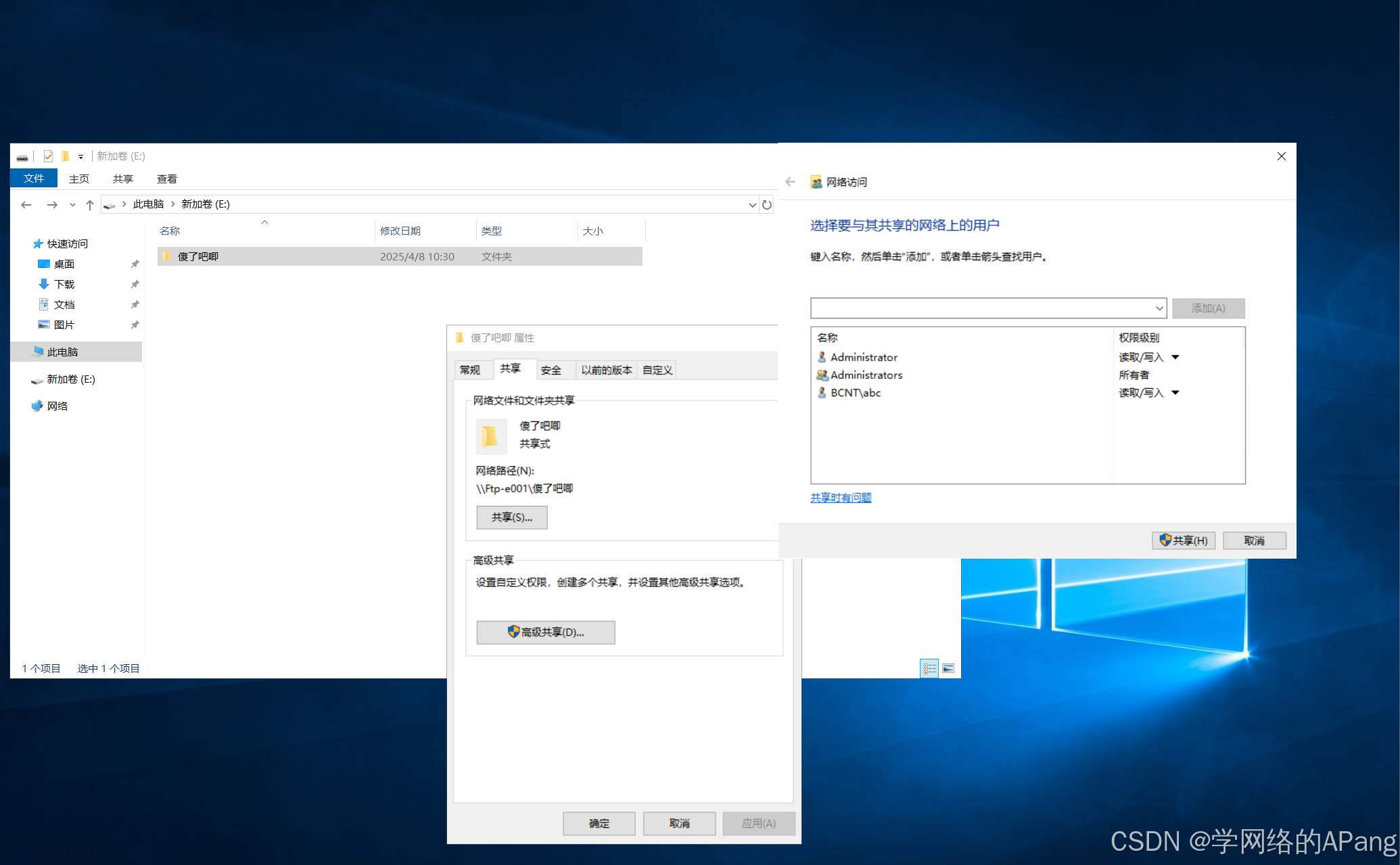Screen dimensions: 1400x865
Task: Switch to the 安全 tab
Action: (551, 370)
